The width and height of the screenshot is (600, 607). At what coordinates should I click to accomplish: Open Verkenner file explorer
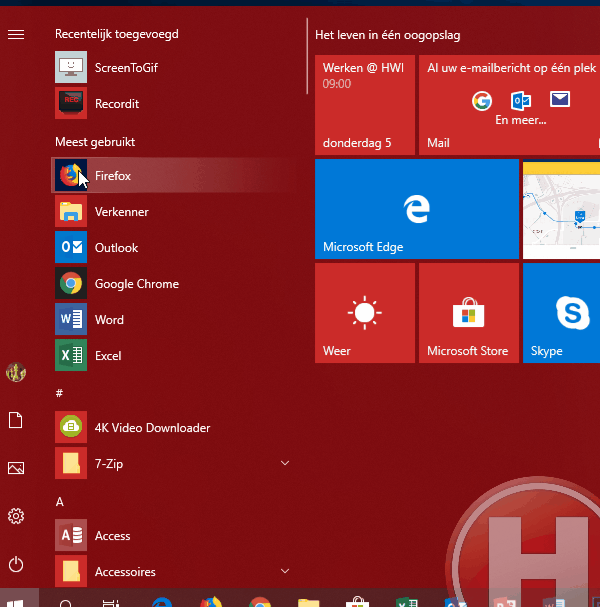[x=172, y=211]
